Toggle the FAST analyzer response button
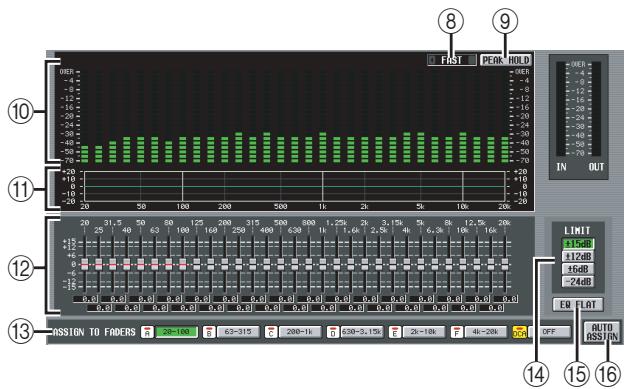 click(452, 60)
